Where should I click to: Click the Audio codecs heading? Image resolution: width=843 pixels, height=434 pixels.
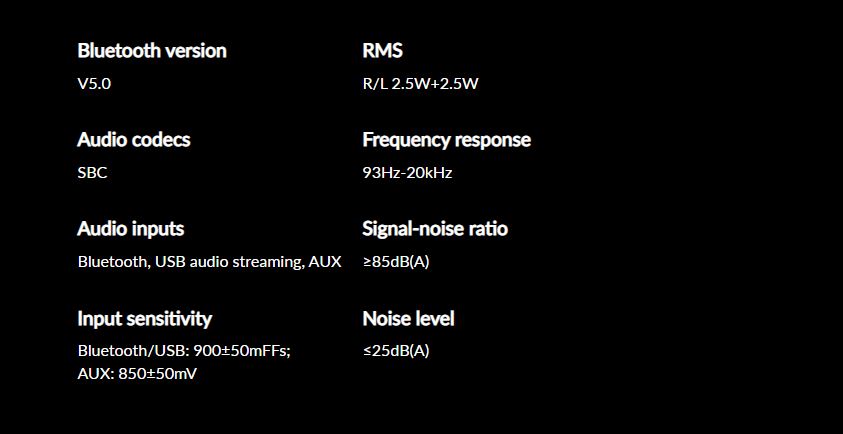(x=134, y=140)
